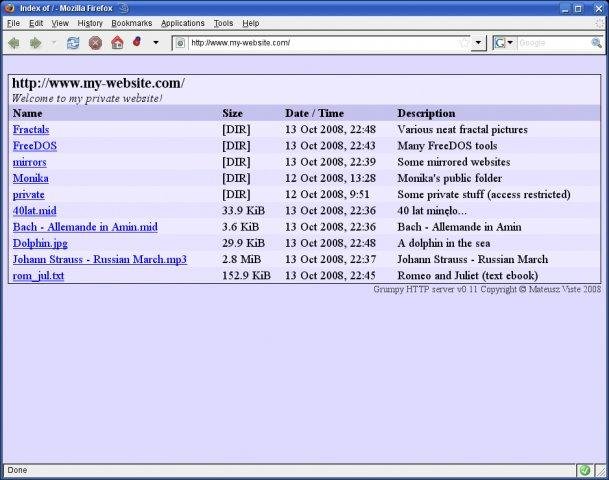Viewport: 609px width, 480px height.
Task: Click the search magnifier icon
Action: (594, 43)
